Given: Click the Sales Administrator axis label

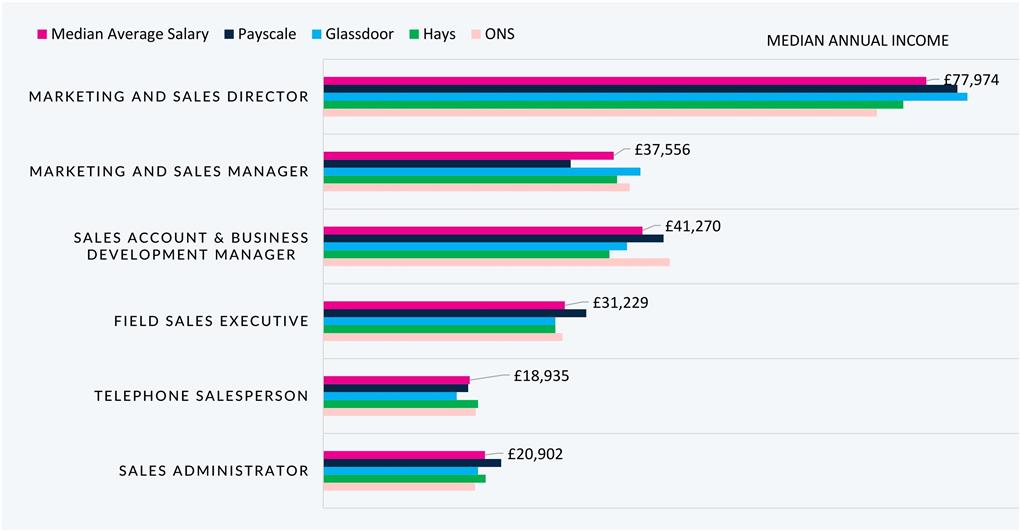Looking at the screenshot, I should coord(213,471).
